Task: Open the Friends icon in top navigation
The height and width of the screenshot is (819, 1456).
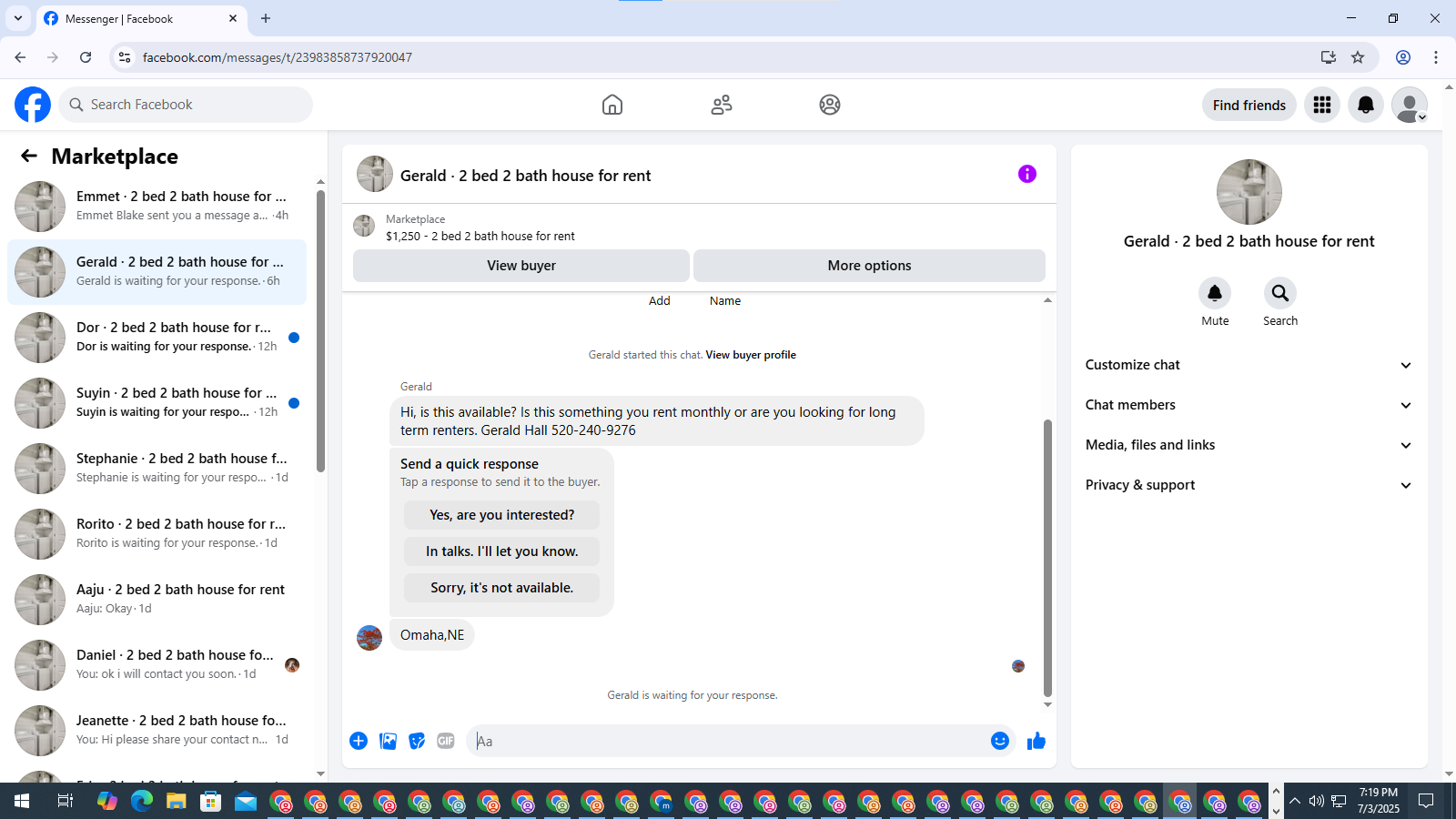Action: click(722, 105)
